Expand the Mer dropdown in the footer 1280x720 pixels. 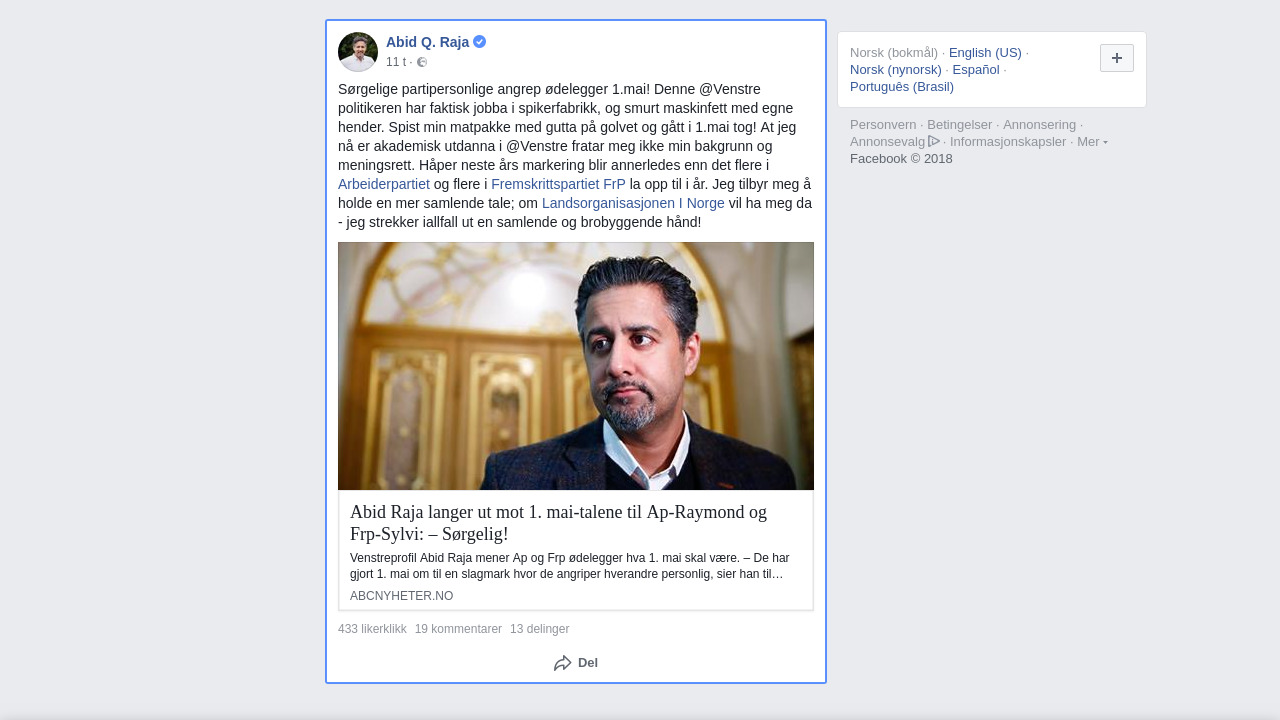tap(1092, 142)
